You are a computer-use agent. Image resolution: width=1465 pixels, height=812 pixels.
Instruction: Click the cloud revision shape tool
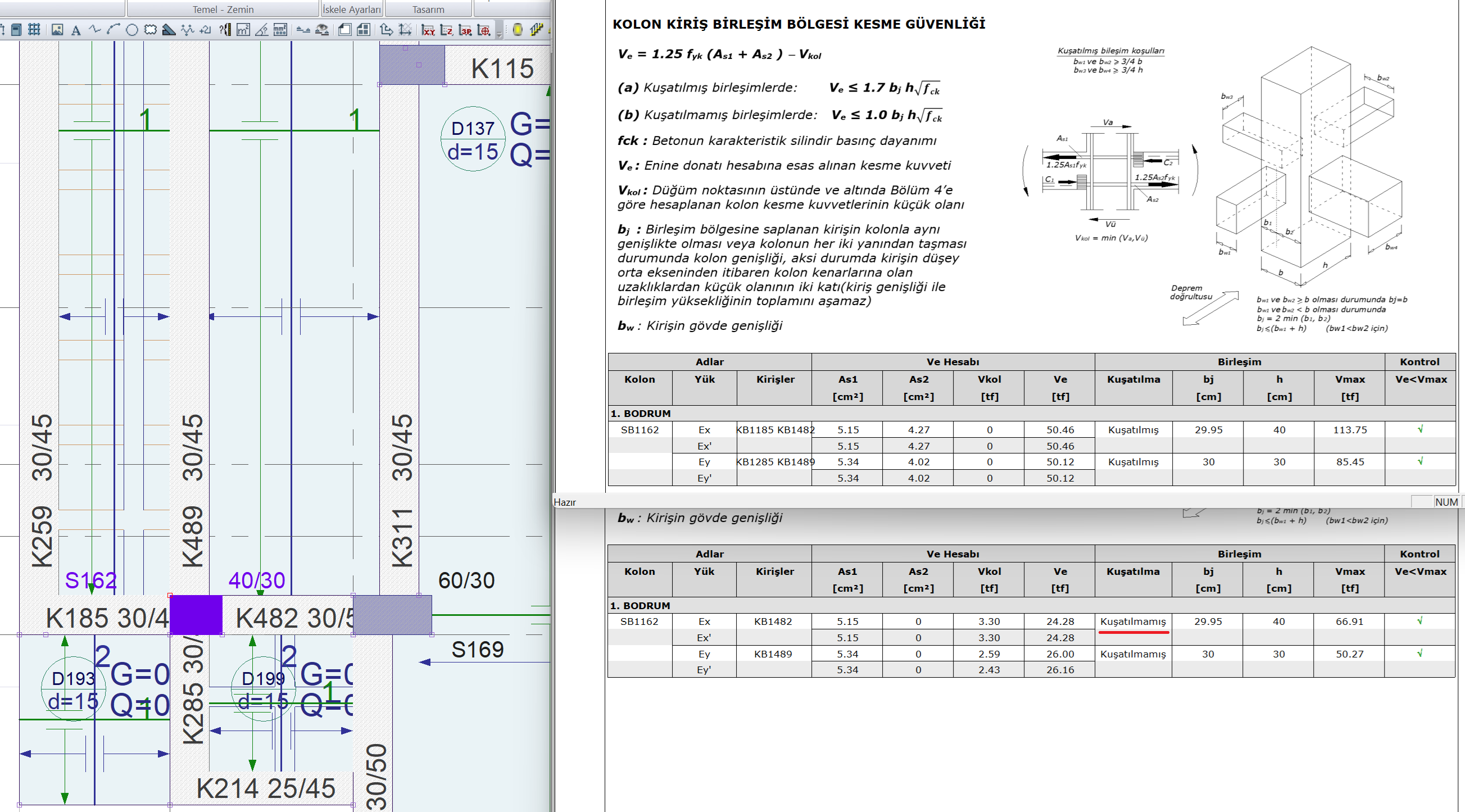pos(151,30)
